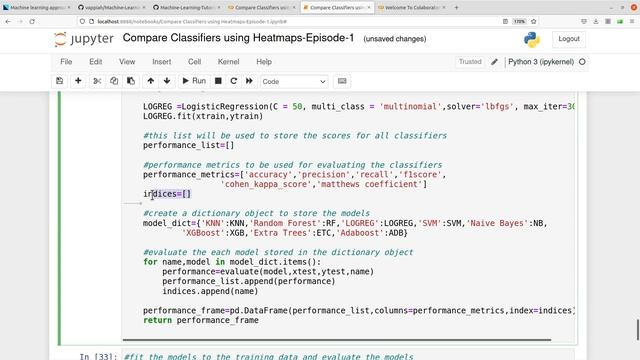This screenshot has height=360, width=640.
Task: Open the Cell menu
Action: click(194, 62)
